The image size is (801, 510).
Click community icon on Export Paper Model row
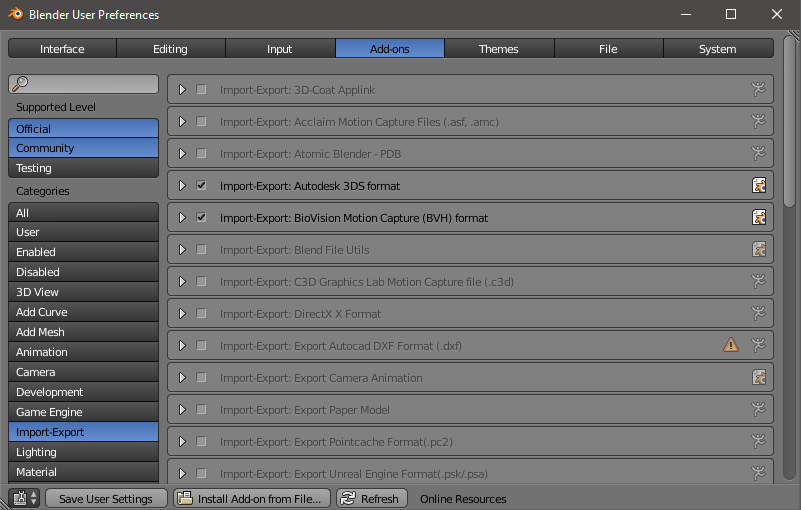[759, 409]
